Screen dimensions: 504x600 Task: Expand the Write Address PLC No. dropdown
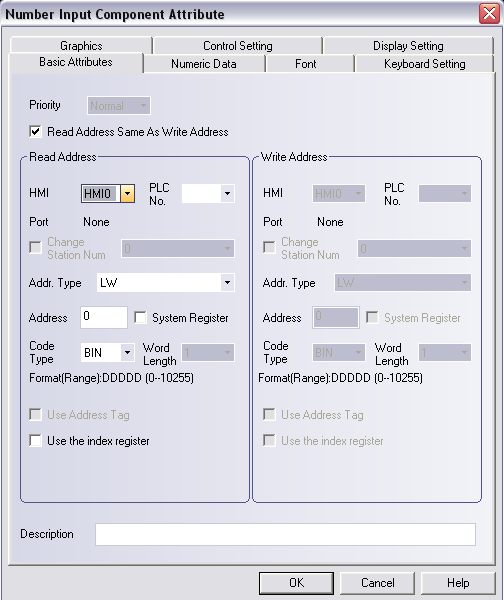click(445, 193)
